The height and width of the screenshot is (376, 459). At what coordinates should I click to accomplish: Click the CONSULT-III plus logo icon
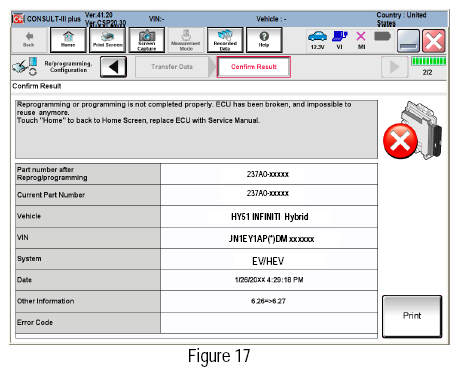coord(18,19)
